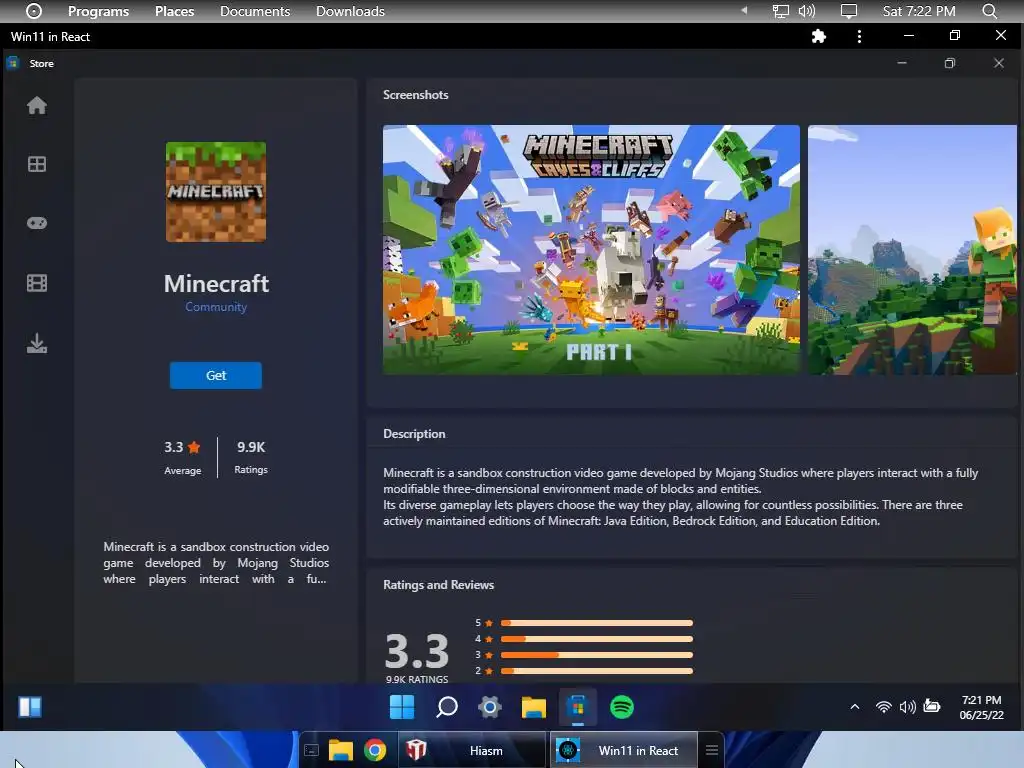Expand the top panel tray arrow
1024x768 pixels.
(x=744, y=10)
